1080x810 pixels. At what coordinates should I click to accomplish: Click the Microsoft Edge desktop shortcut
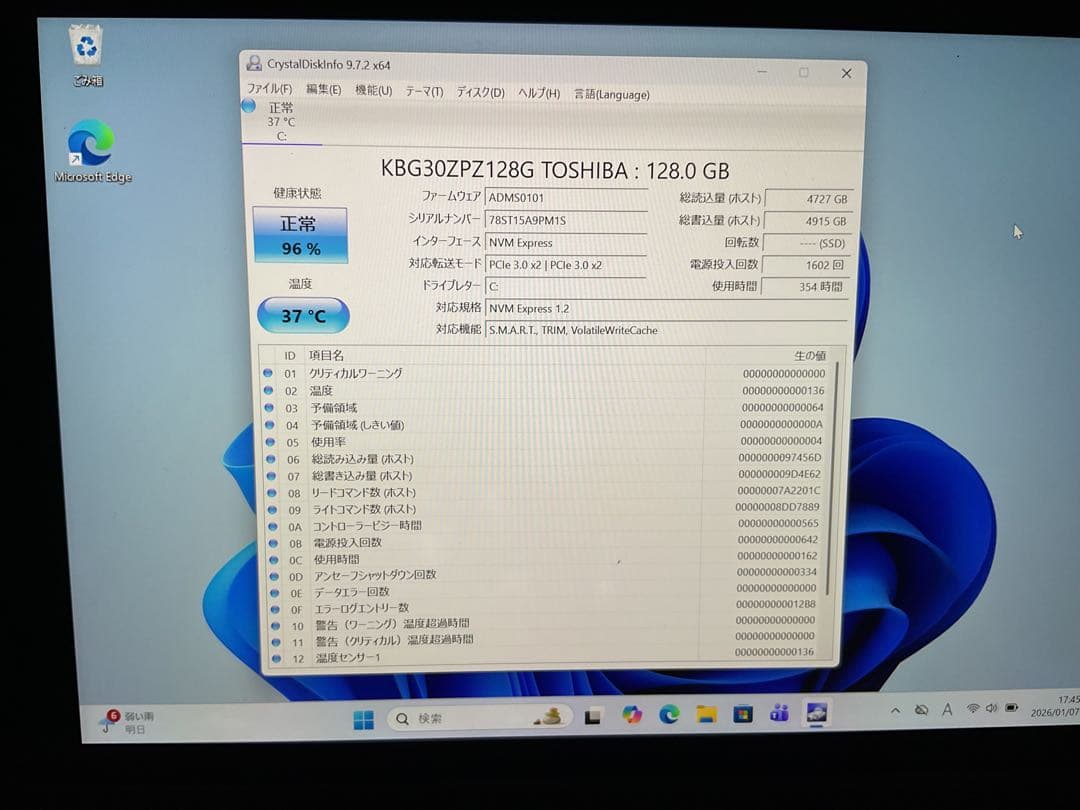(x=92, y=151)
